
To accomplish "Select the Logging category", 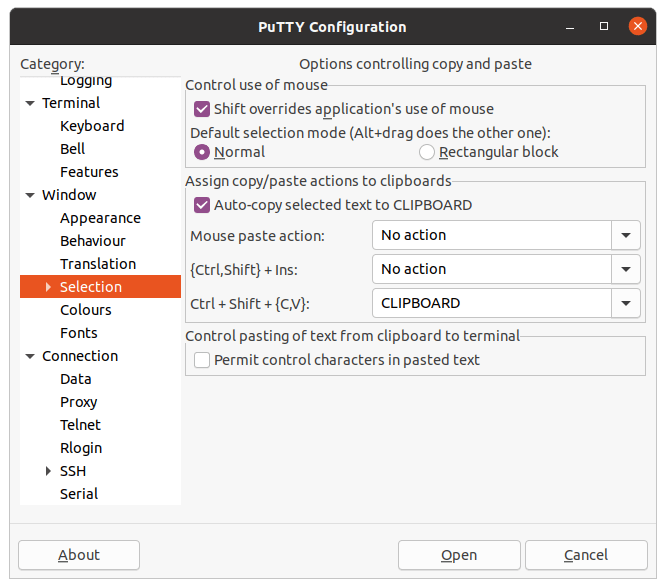I will point(86,81).
